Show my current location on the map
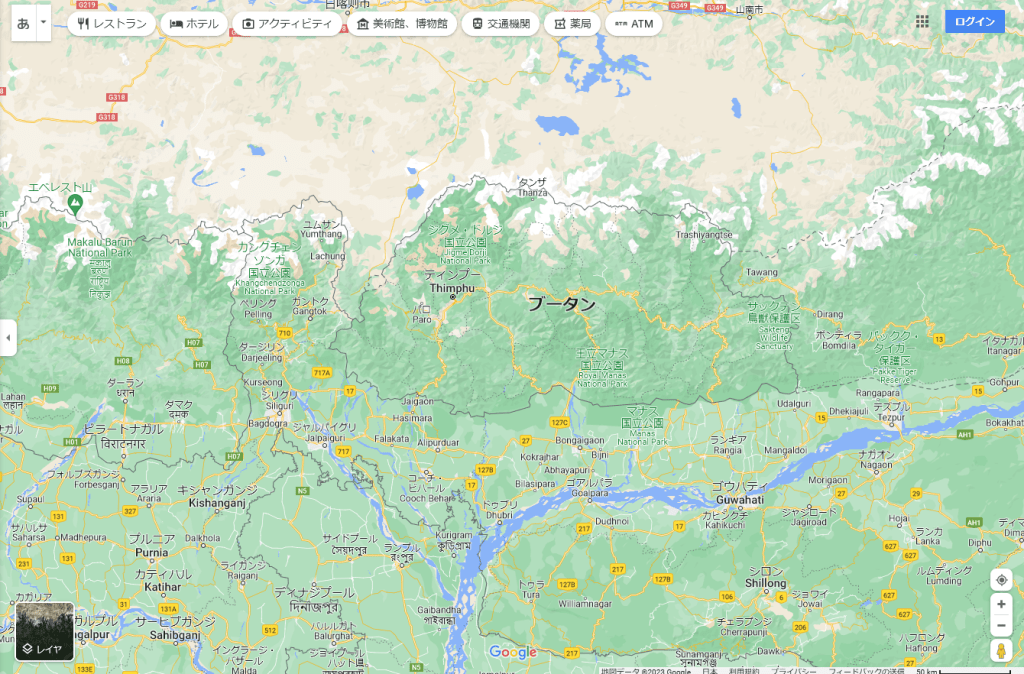 (x=1001, y=580)
